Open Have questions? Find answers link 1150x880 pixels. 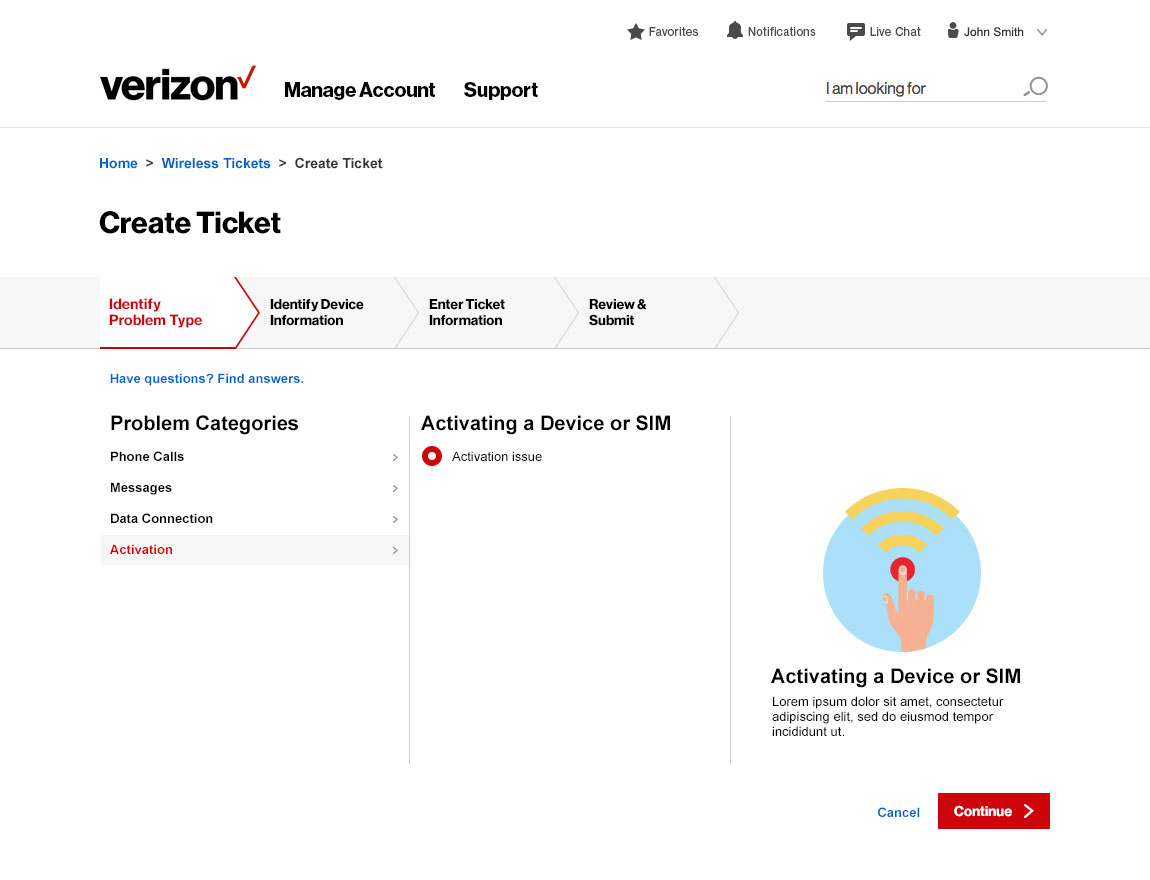pyautogui.click(x=207, y=379)
